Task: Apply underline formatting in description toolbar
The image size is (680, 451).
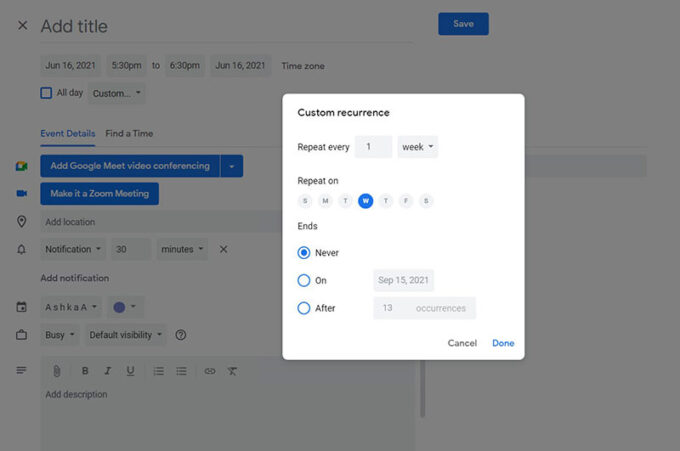Action: point(130,371)
